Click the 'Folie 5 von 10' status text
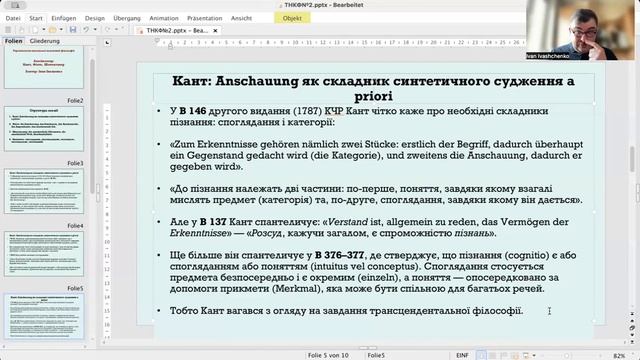640x360 pixels. coord(328,356)
